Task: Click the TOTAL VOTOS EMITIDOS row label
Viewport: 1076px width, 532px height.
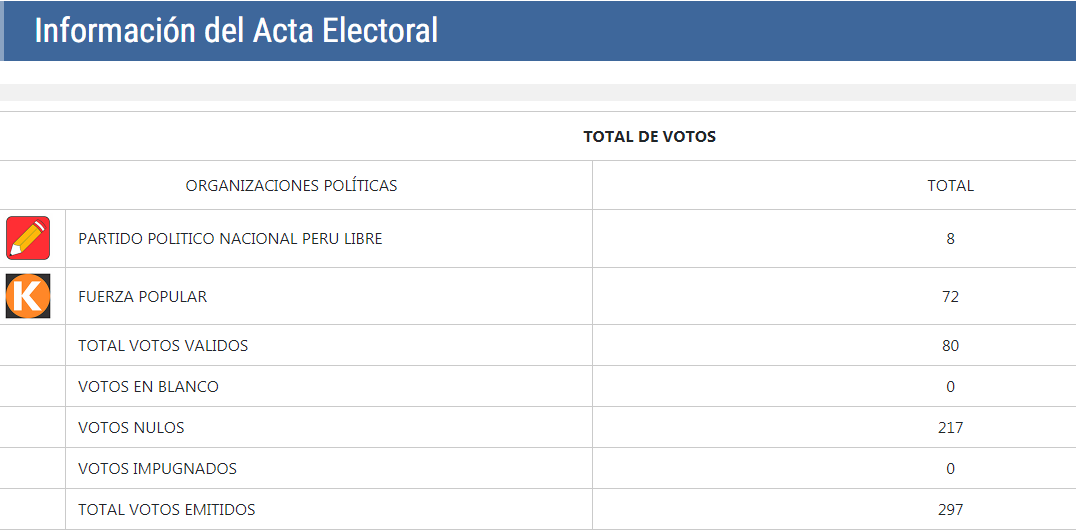Action: 166,510
